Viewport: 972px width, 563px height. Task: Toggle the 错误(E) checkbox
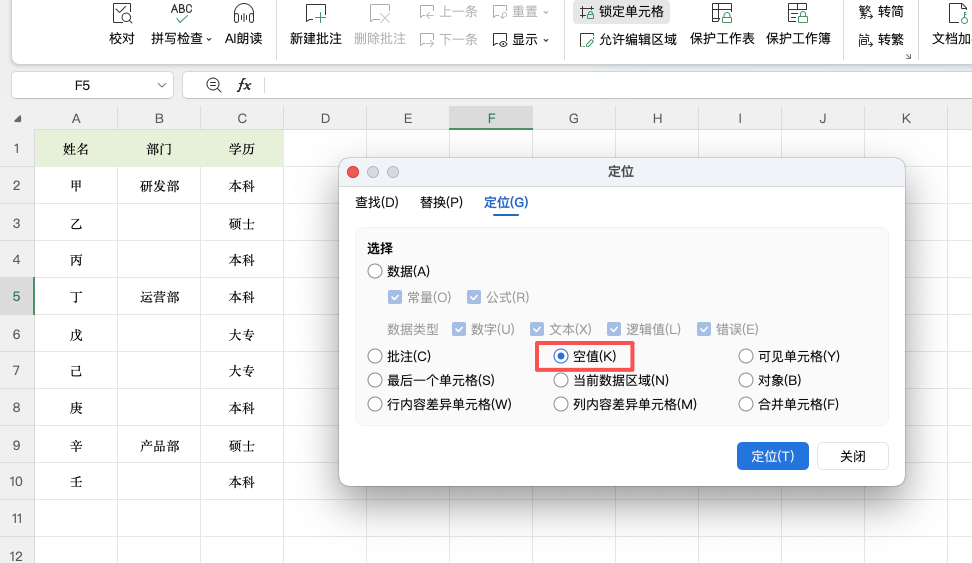pyautogui.click(x=704, y=329)
